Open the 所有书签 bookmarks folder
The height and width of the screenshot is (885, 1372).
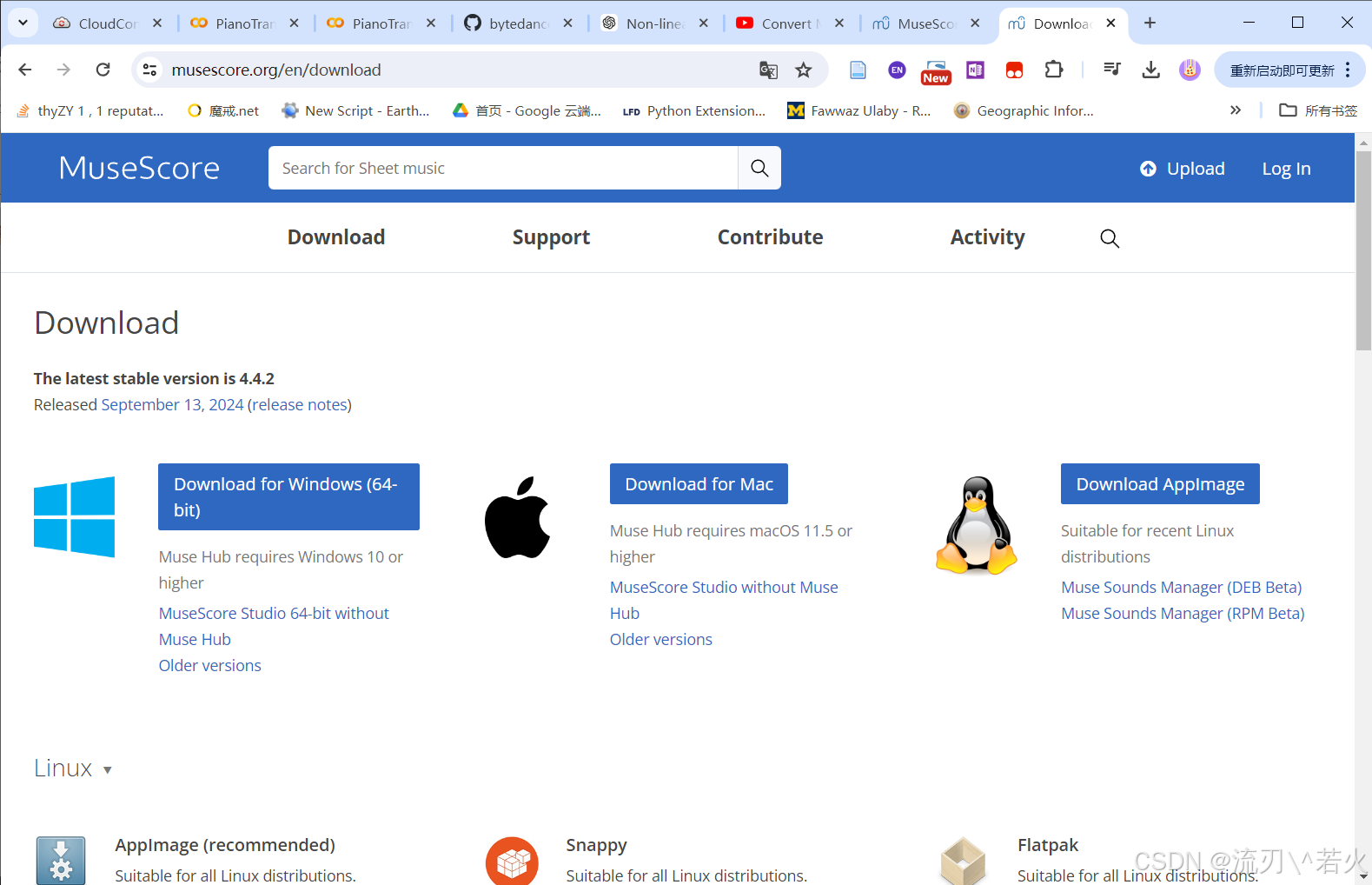[x=1318, y=110]
